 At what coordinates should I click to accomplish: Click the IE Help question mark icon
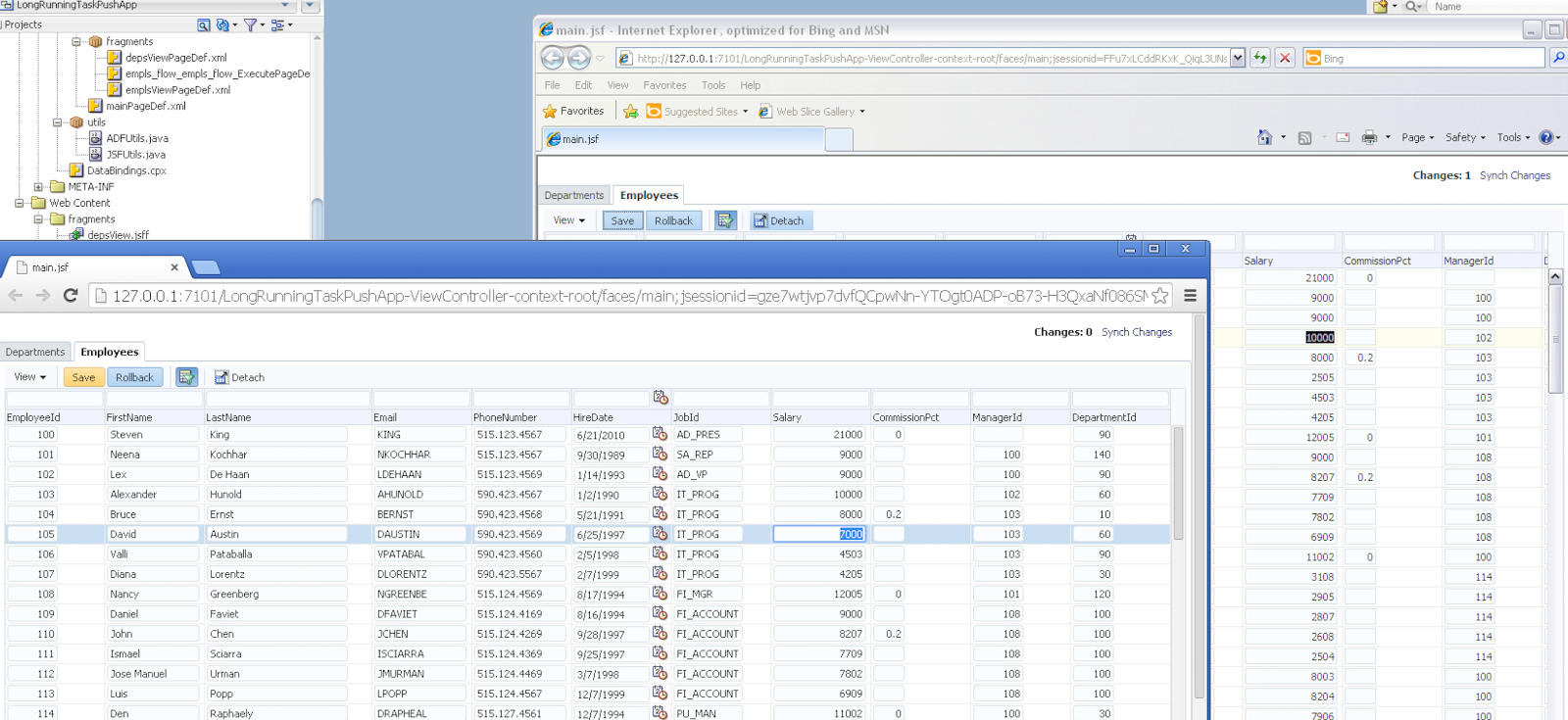click(x=1545, y=137)
